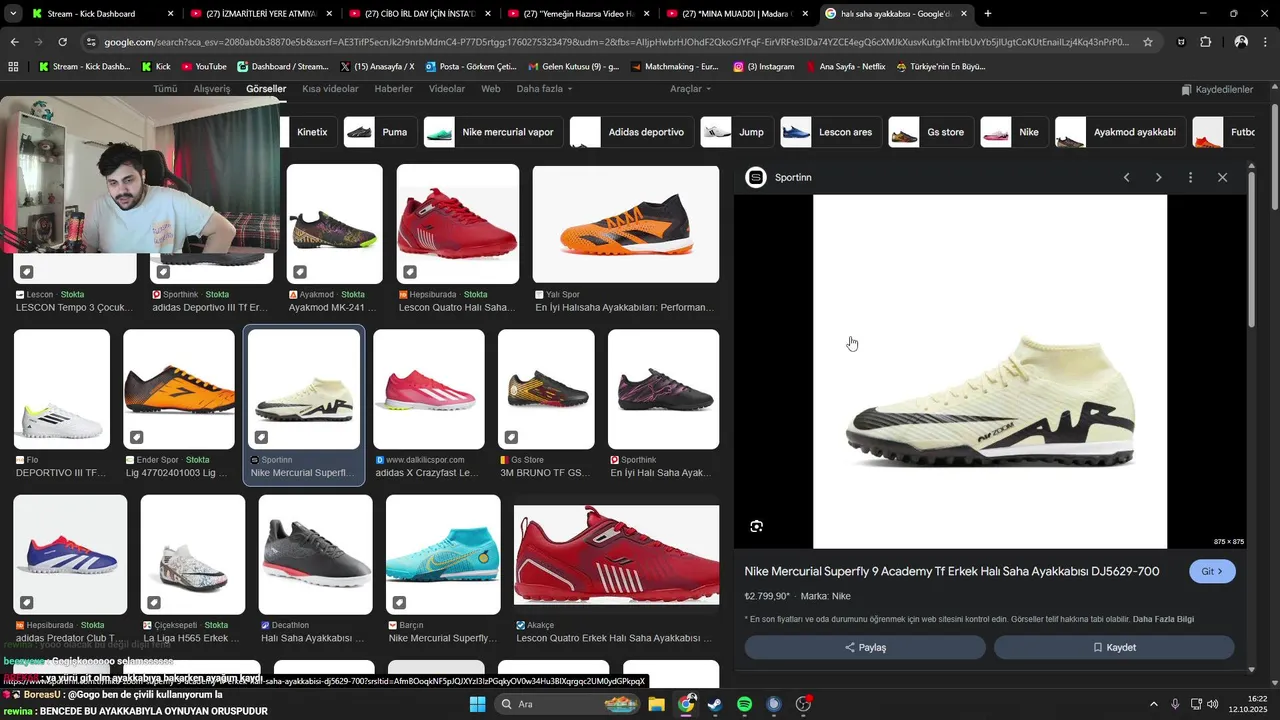Open the YouTube bookmark

coord(204,67)
